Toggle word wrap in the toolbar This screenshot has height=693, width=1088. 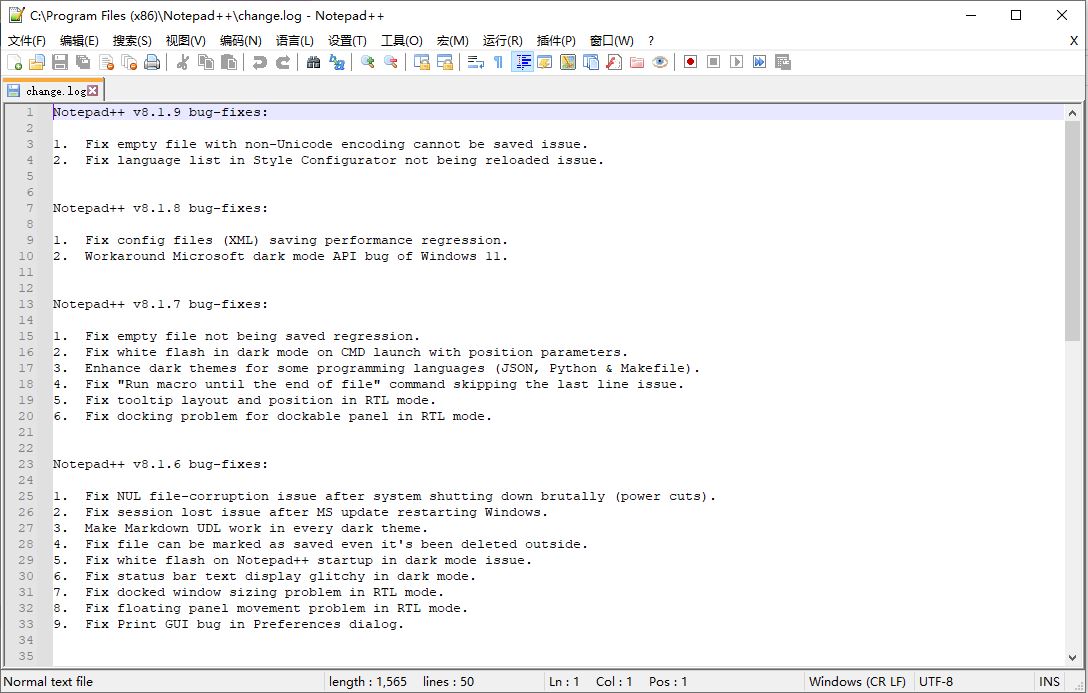coord(475,62)
